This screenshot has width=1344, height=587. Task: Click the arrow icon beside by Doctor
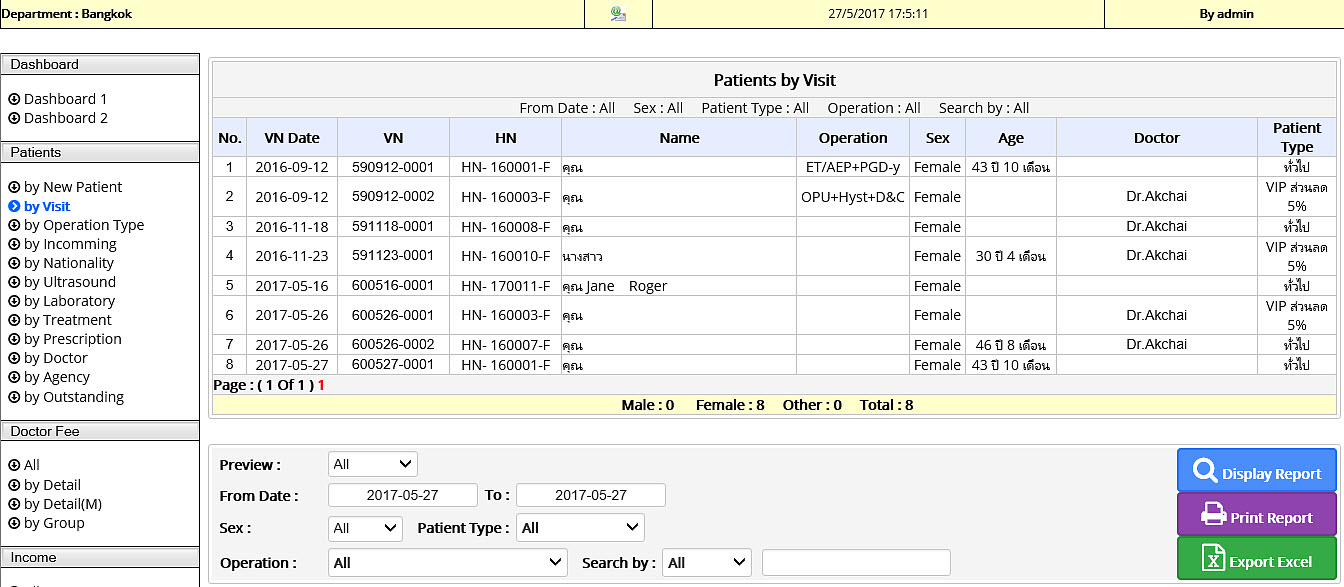click(x=14, y=358)
